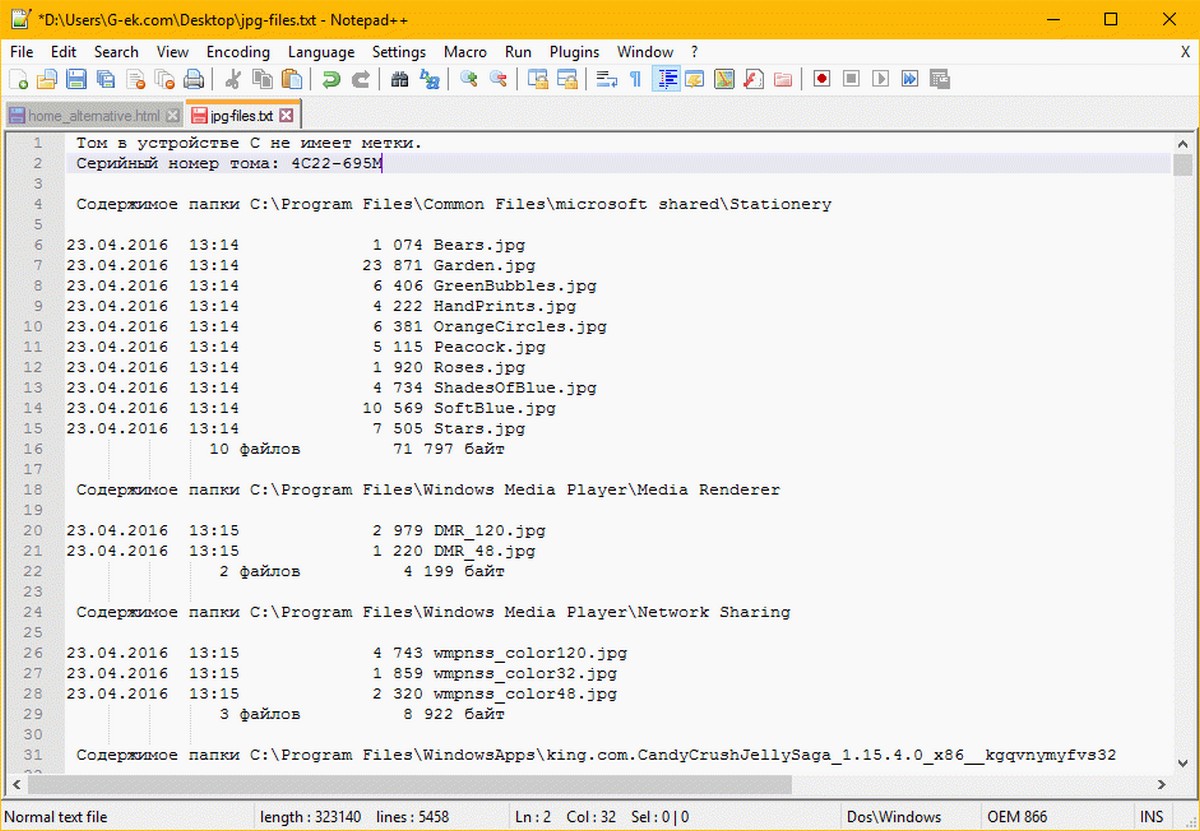Cut selection with the scissors icon
Screen dimensions: 1200x831
233,79
